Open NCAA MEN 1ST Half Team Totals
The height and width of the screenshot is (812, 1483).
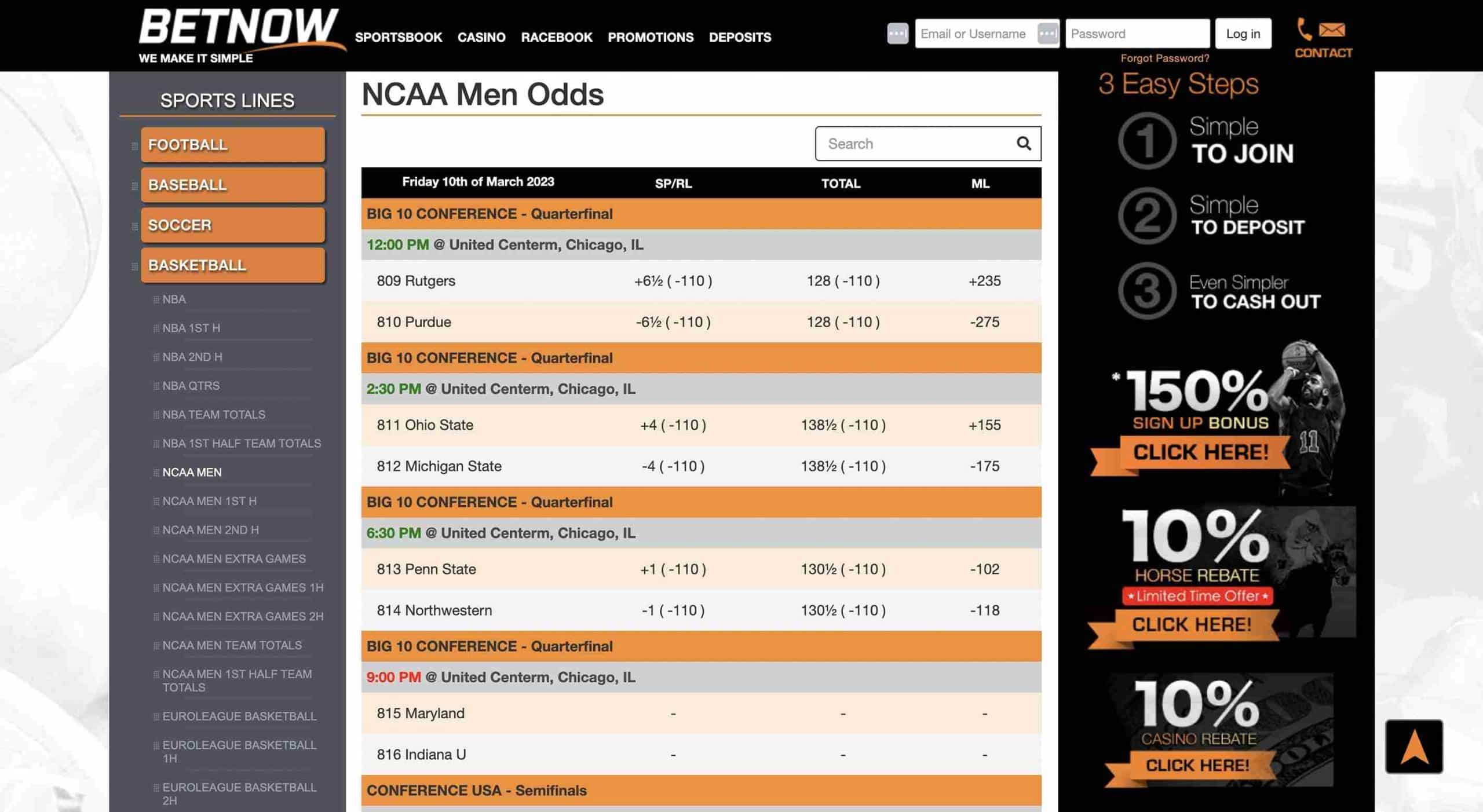coord(237,681)
